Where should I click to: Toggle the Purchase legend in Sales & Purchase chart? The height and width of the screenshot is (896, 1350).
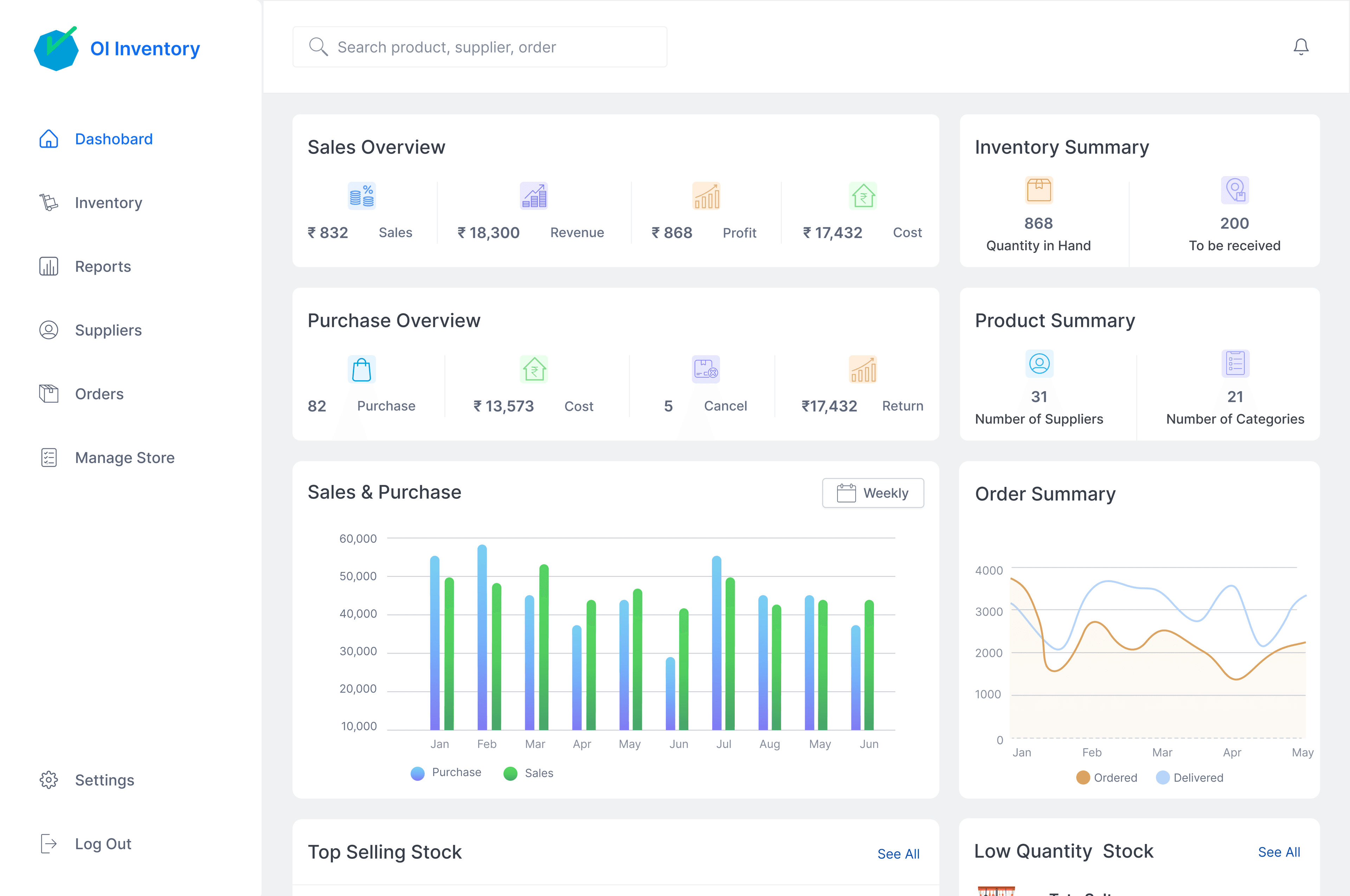(417, 773)
